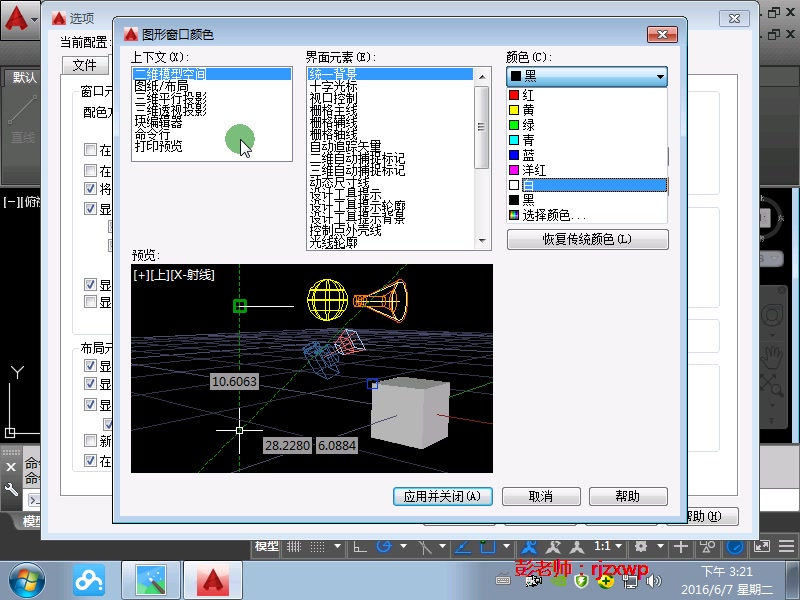The height and width of the screenshot is (600, 800).
Task: Toggle the grid display icon in status bar
Action: pyautogui.click(x=295, y=547)
